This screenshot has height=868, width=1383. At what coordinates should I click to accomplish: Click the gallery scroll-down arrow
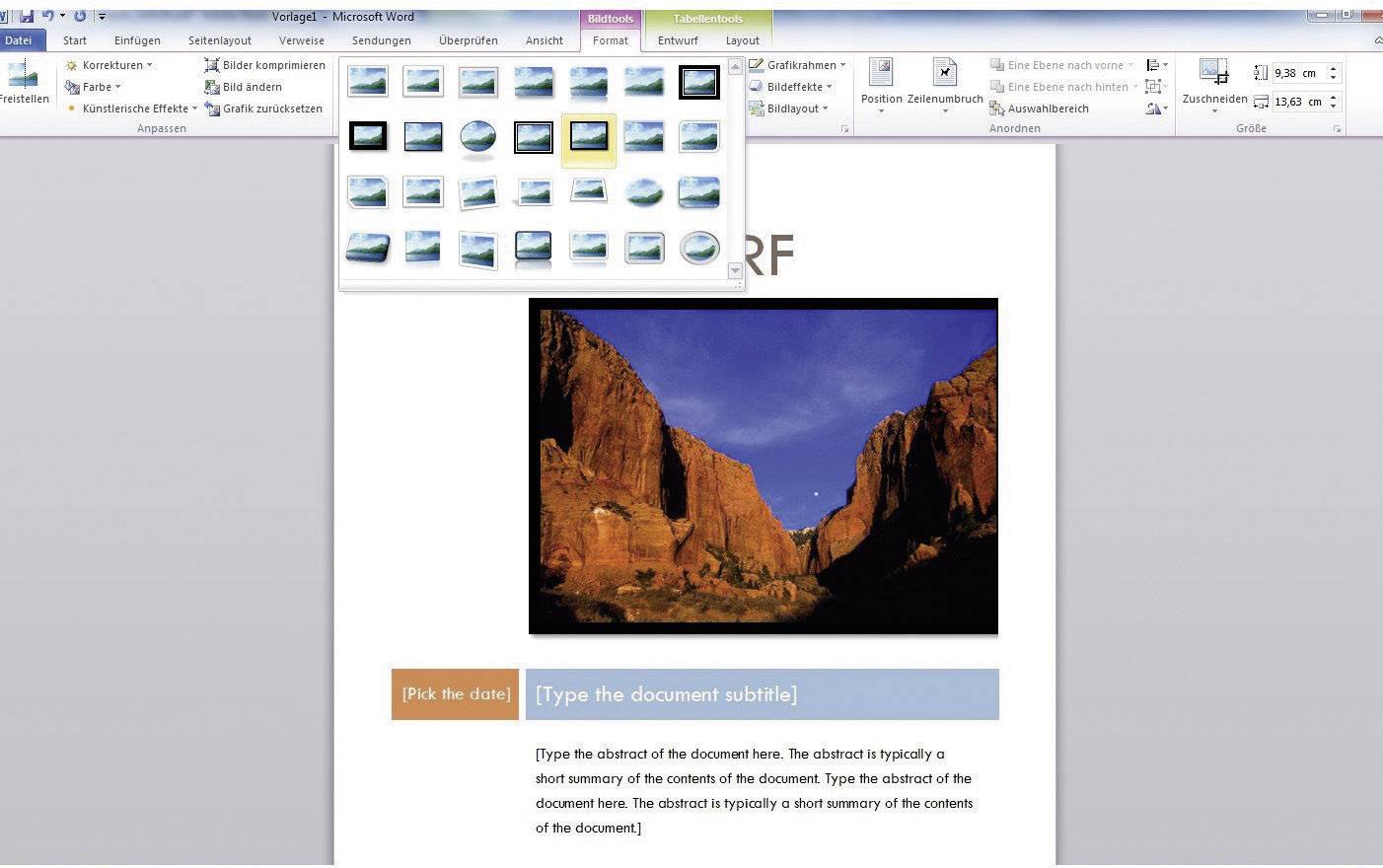click(735, 270)
